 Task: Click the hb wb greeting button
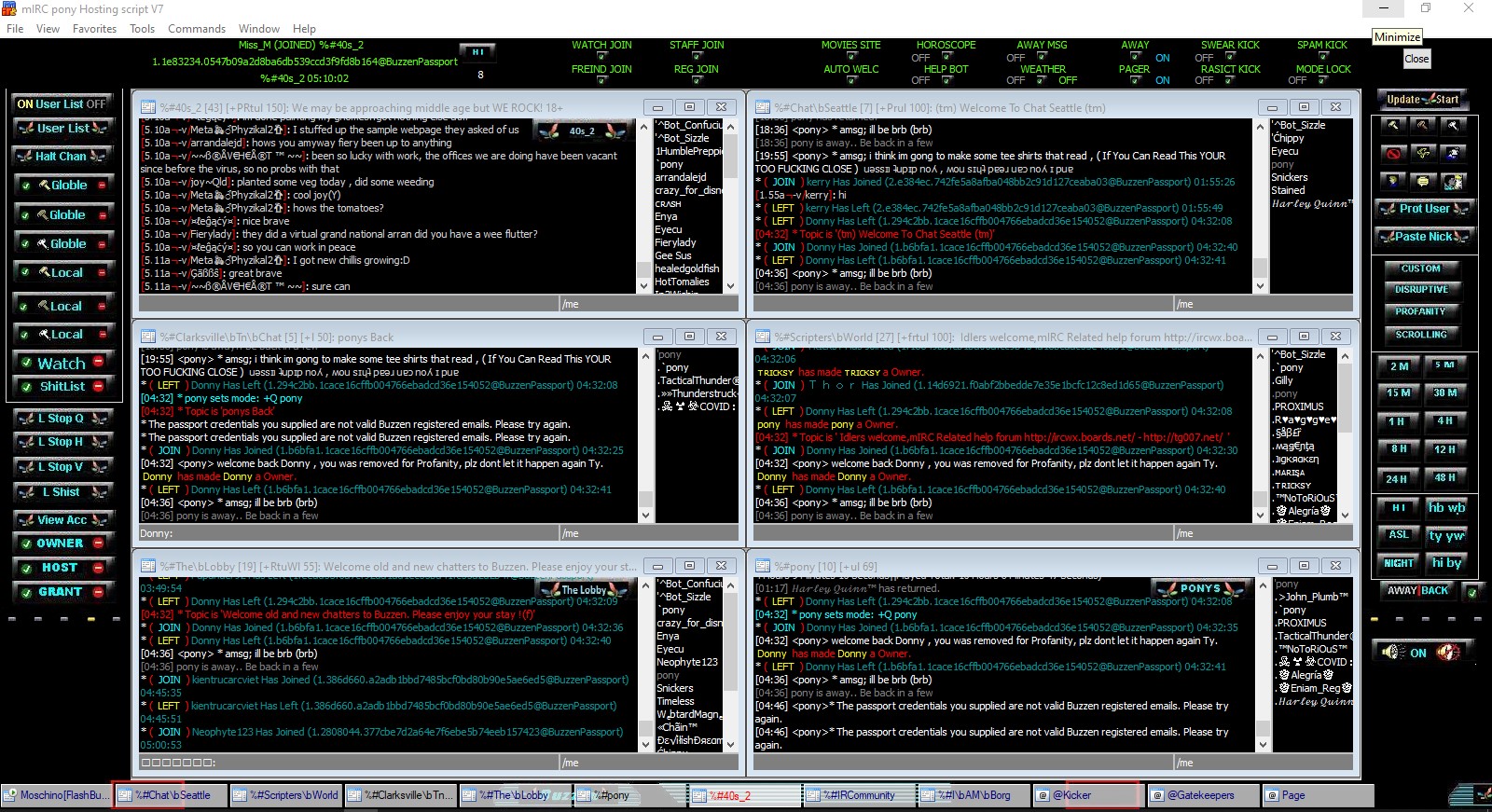(x=1446, y=508)
